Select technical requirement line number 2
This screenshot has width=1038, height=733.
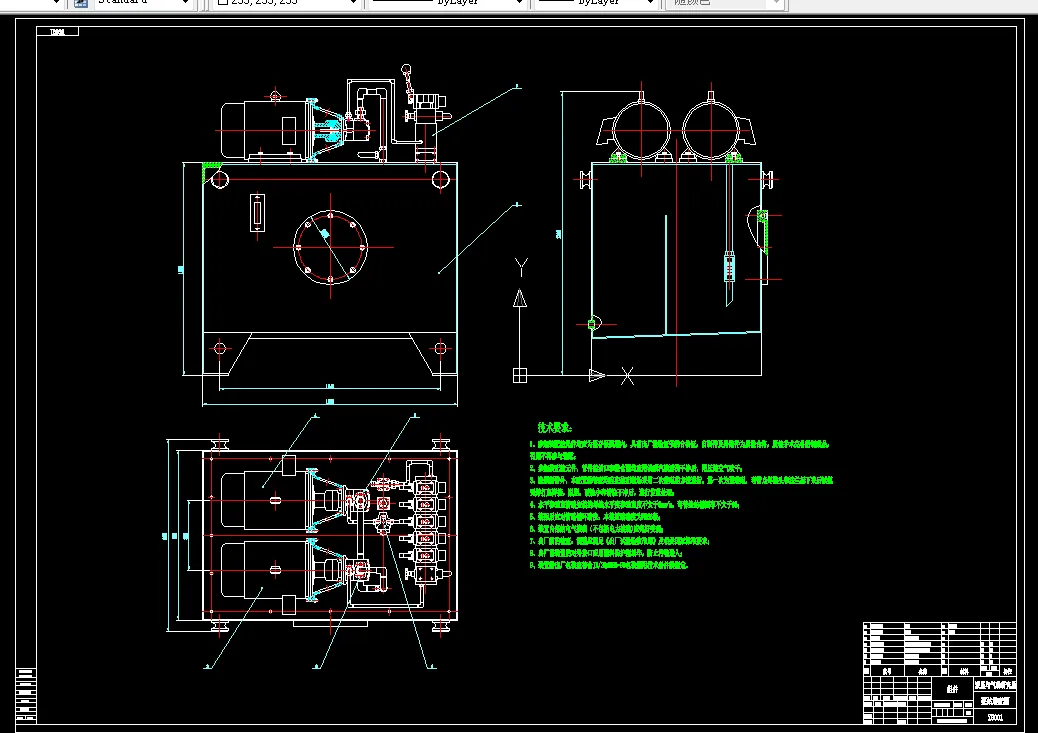pos(636,468)
